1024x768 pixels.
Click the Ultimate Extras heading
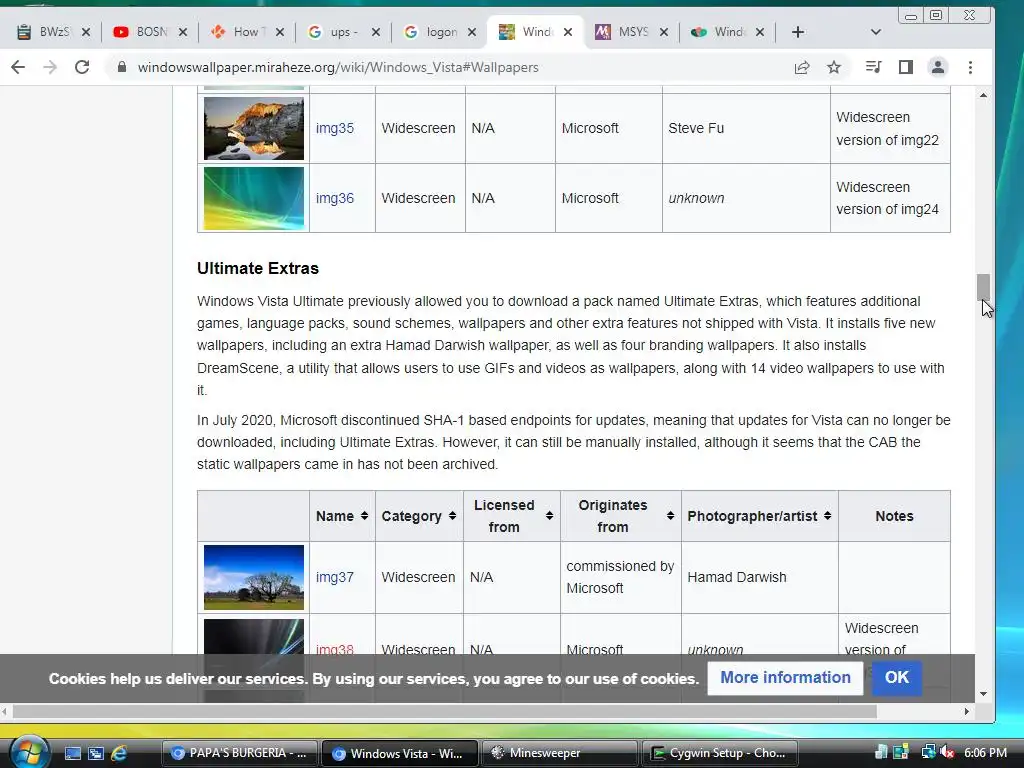pos(258,268)
